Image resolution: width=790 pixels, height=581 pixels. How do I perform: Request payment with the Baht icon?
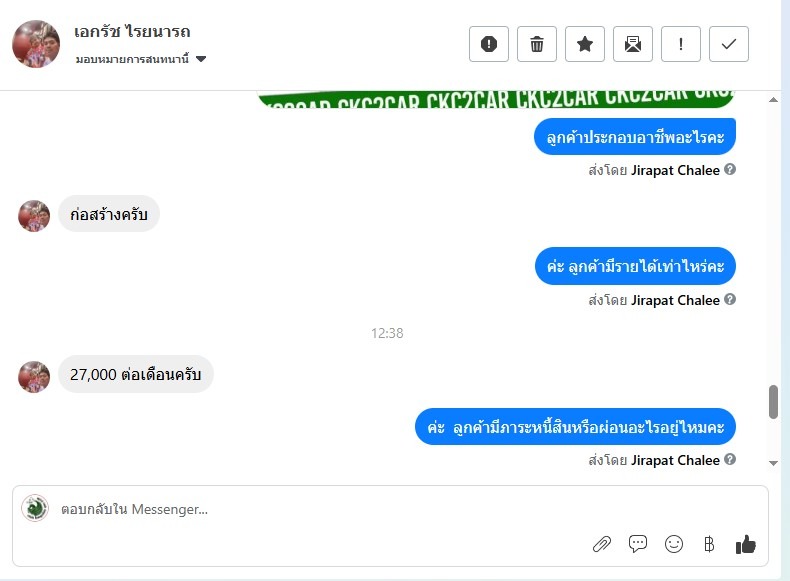pyautogui.click(x=709, y=544)
